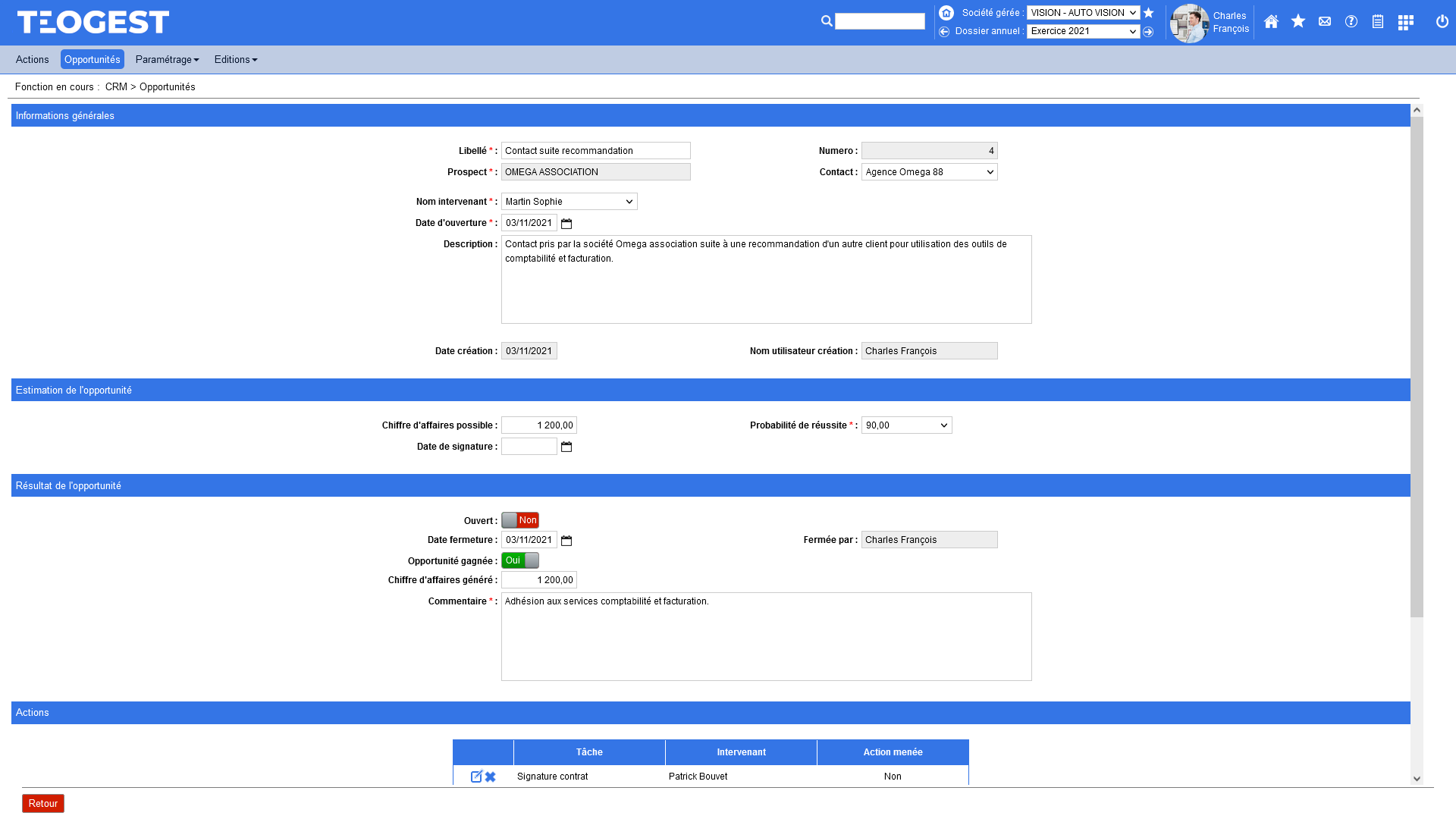Open messages via the envelope icon
1456x819 pixels.
click(x=1324, y=22)
